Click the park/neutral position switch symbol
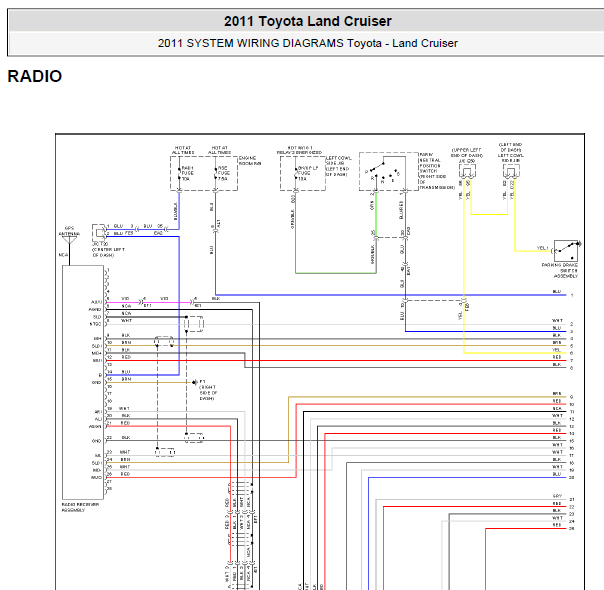This screenshot has width=604, height=590. [389, 172]
